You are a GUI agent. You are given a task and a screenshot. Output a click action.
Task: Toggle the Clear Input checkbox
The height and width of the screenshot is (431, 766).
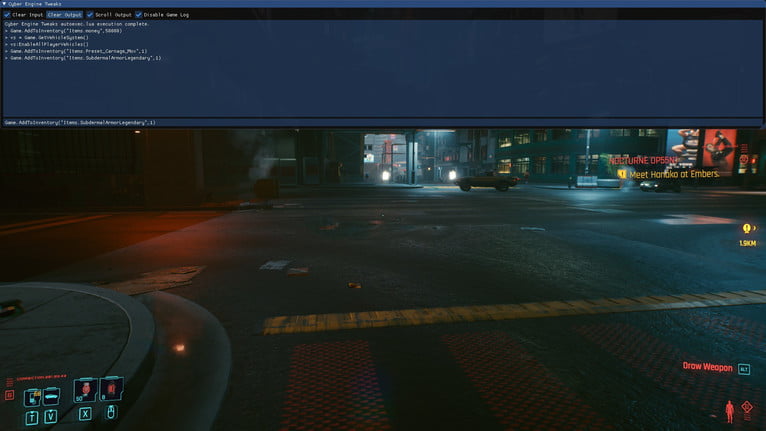(7, 15)
